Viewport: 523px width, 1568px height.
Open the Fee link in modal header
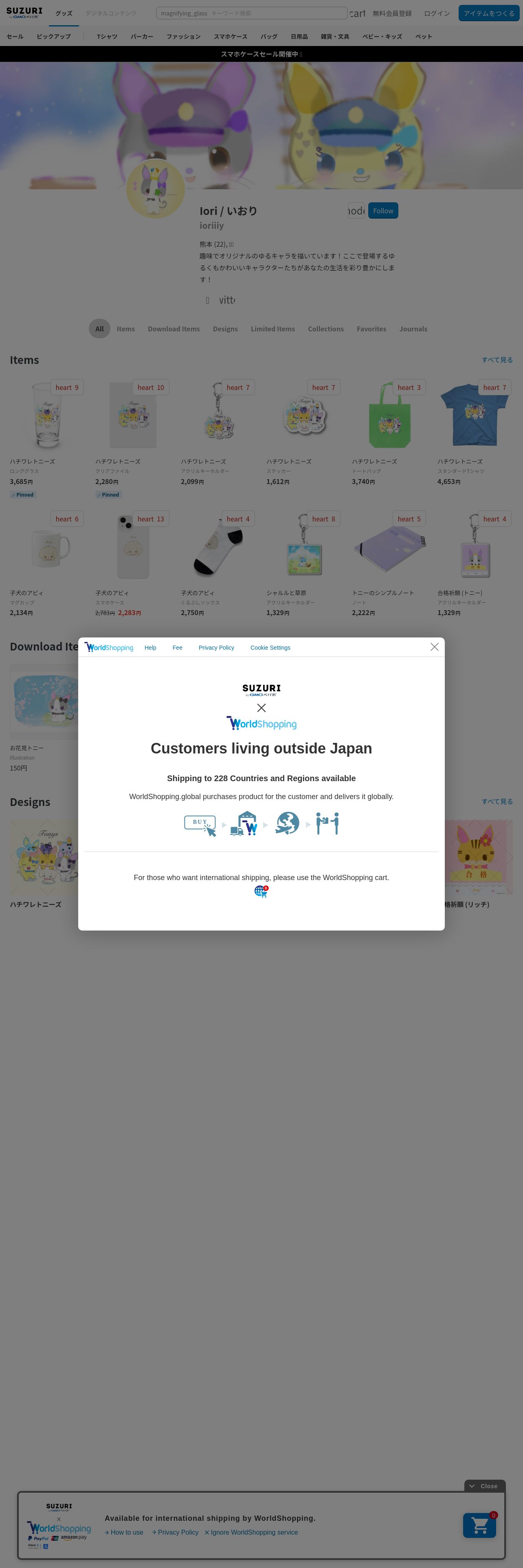(177, 648)
